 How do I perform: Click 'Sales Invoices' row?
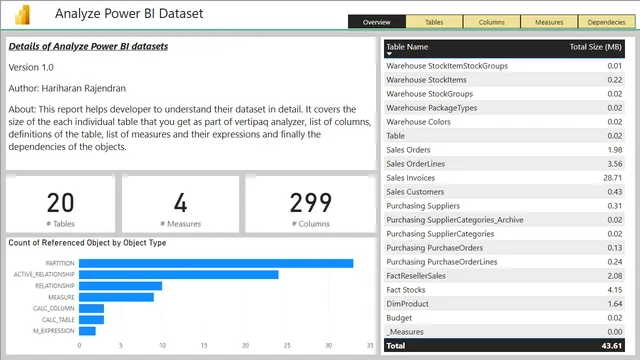[x=504, y=178]
